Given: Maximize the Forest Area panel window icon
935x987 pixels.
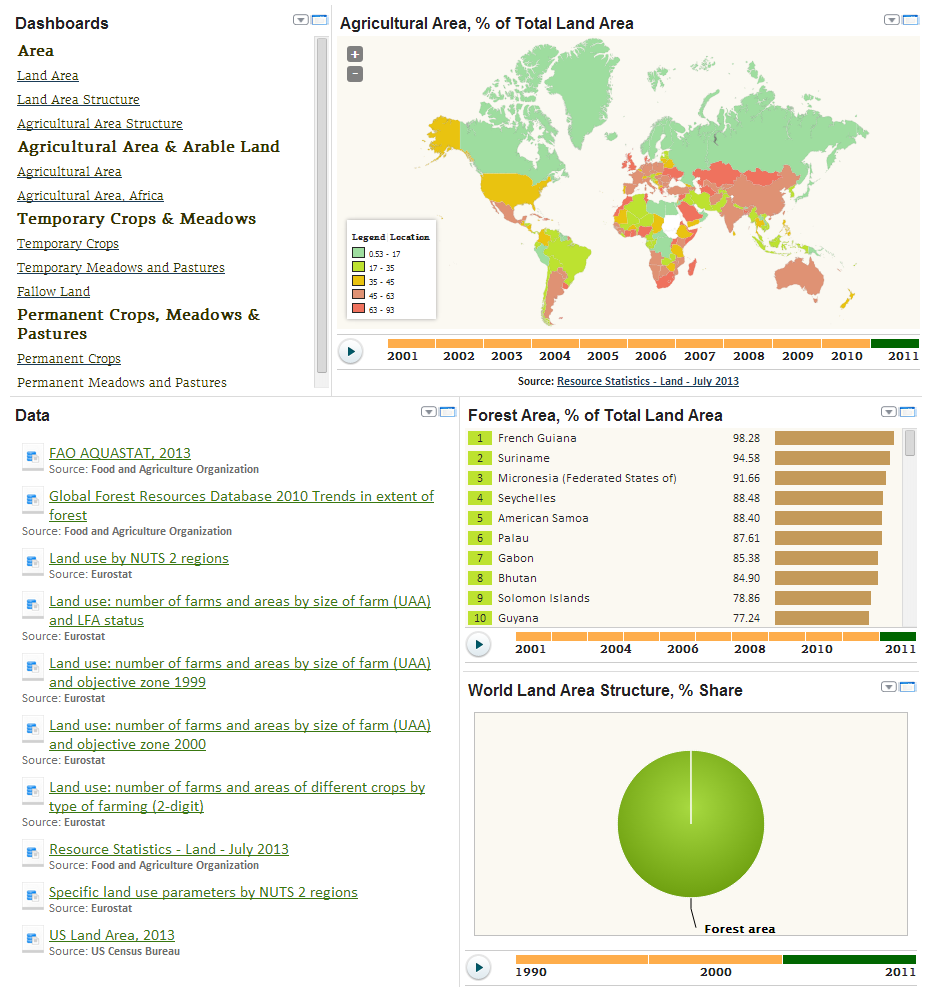Looking at the screenshot, I should tap(908, 412).
